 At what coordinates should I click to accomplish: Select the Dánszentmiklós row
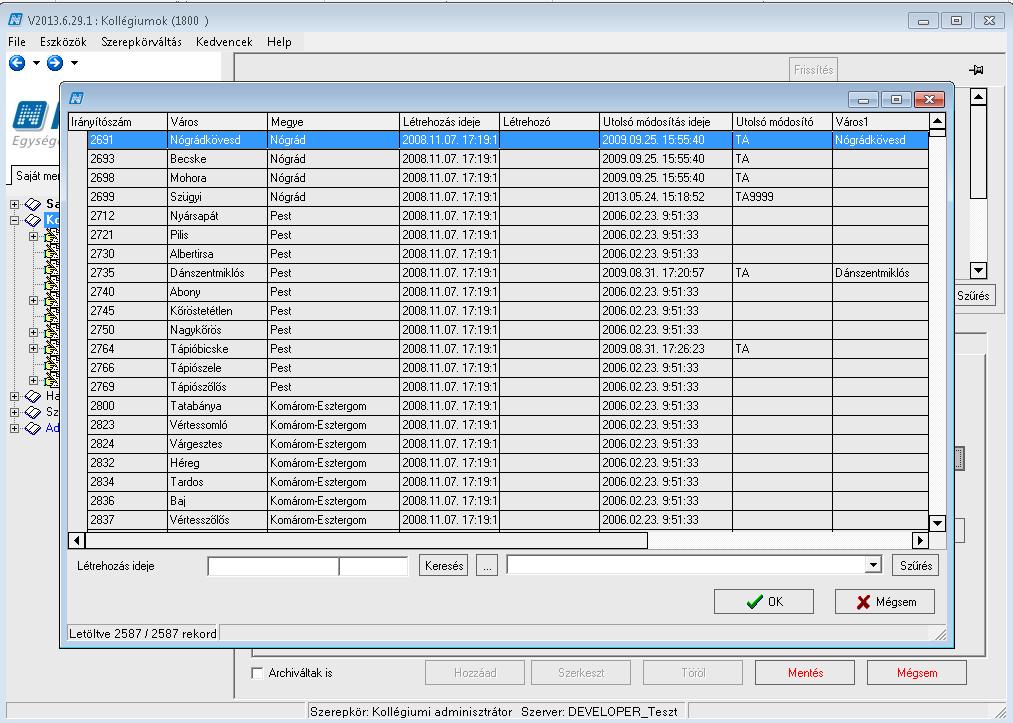(508, 273)
